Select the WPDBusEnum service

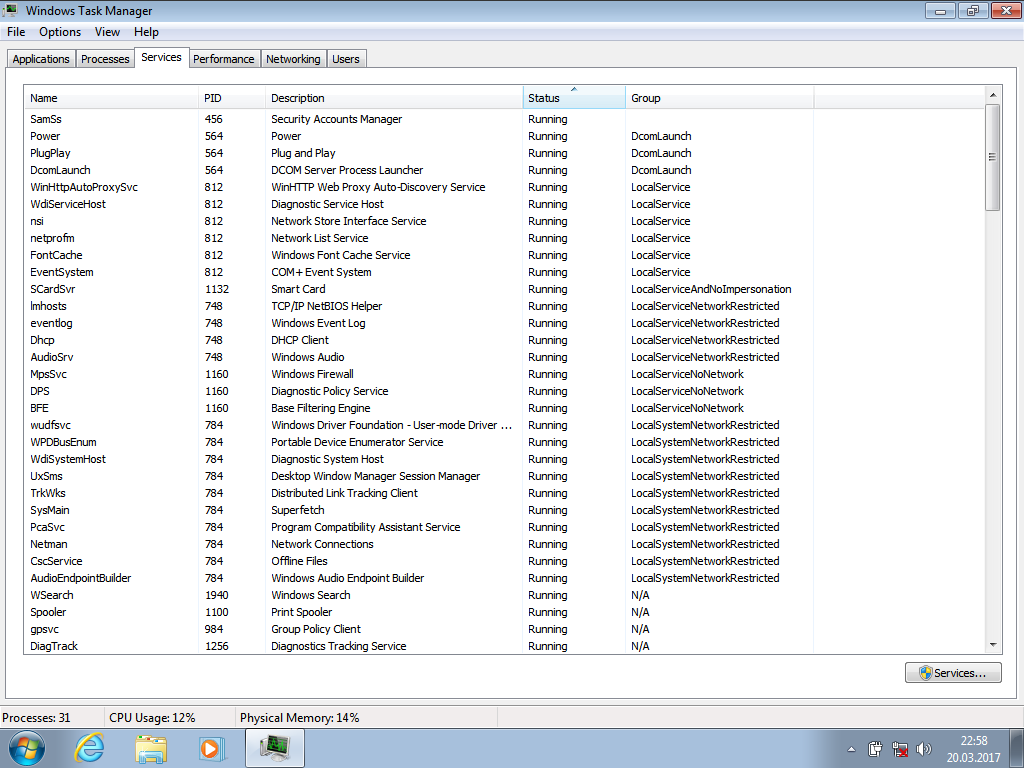click(63, 441)
